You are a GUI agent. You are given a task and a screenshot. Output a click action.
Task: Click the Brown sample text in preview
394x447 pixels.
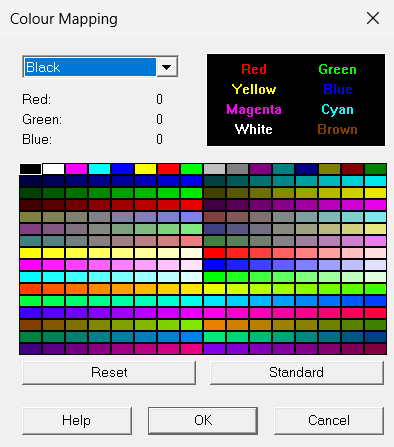337,129
